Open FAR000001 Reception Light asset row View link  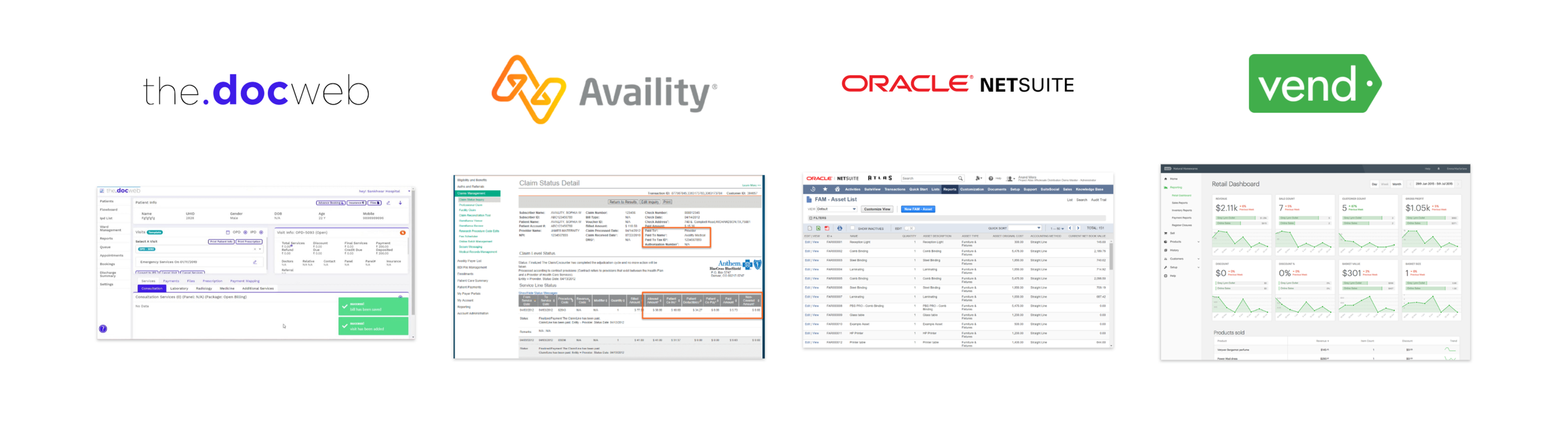(815, 242)
